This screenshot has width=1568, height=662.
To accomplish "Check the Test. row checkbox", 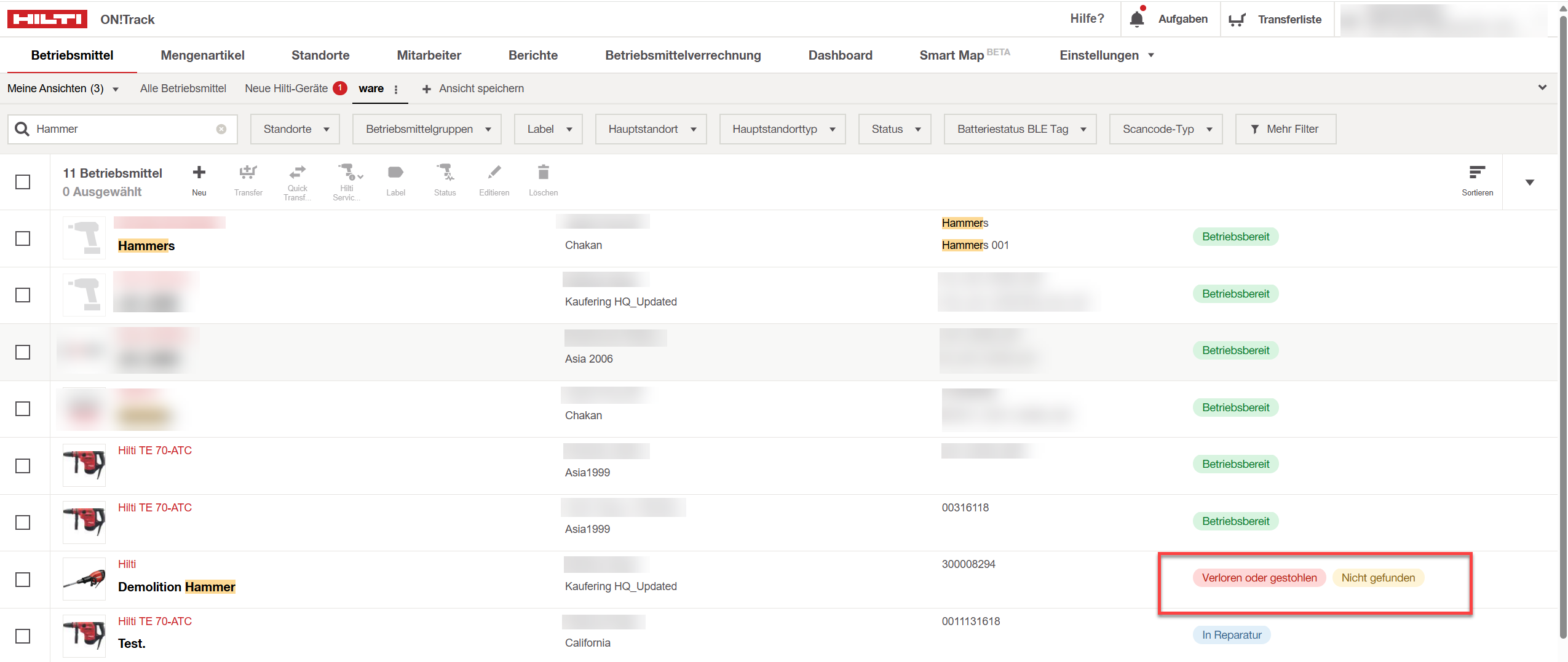I will (23, 636).
